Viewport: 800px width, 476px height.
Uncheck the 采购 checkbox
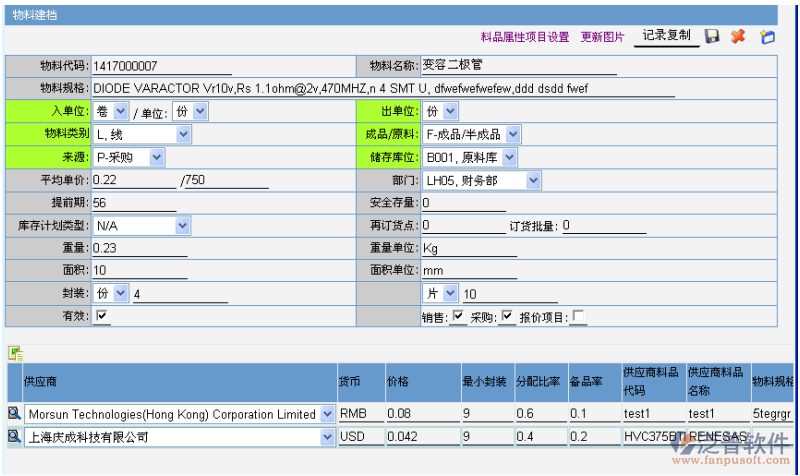tap(507, 317)
